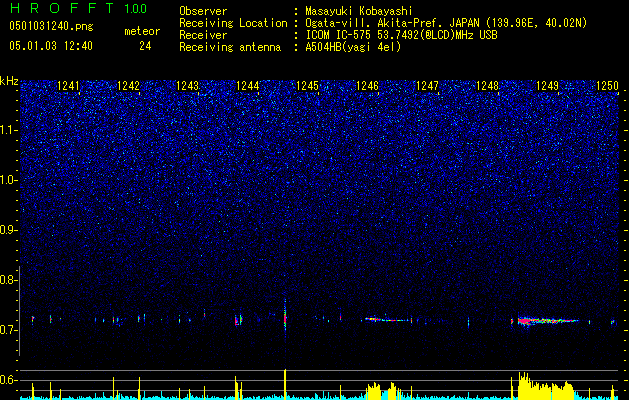Click the kHz axis unit label
This screenshot has height=400, width=629.
point(9,81)
